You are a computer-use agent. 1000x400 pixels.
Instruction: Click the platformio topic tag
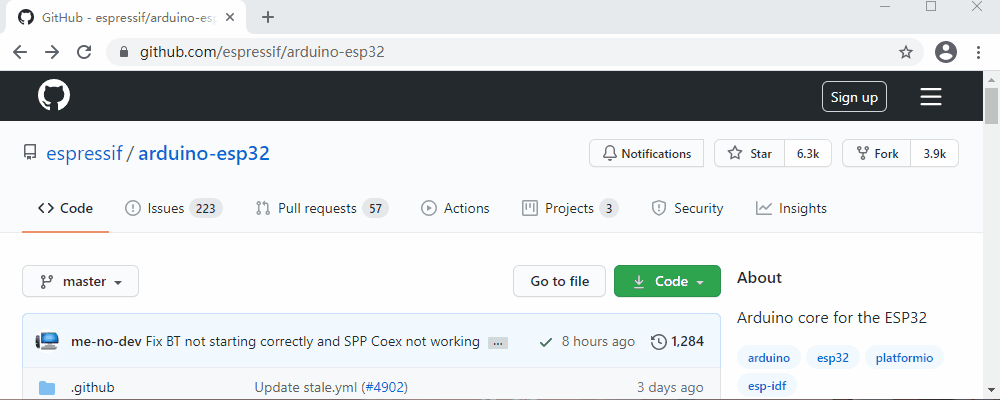(904, 358)
